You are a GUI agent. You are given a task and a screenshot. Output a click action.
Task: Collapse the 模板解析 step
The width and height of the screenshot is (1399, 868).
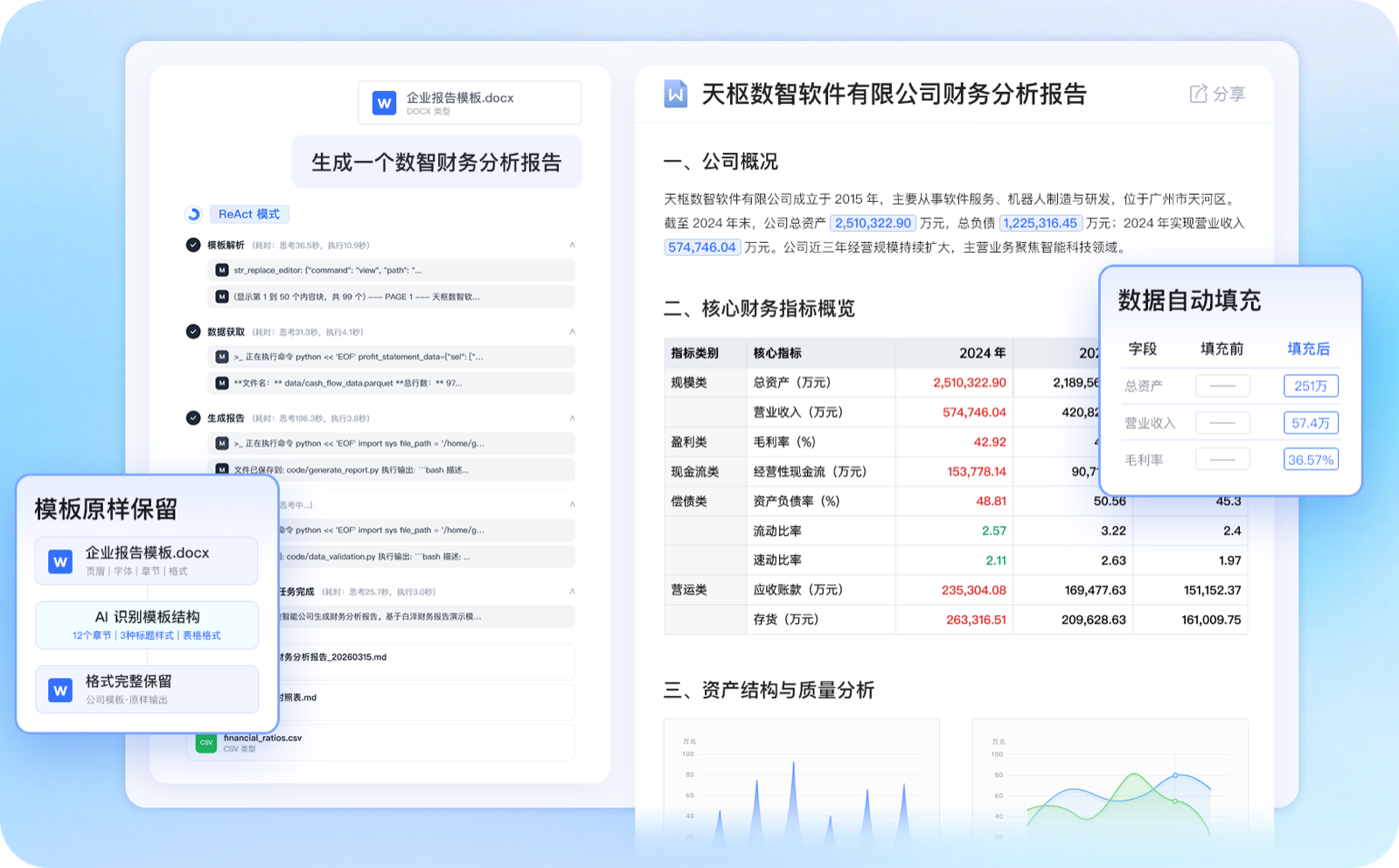[x=572, y=245]
